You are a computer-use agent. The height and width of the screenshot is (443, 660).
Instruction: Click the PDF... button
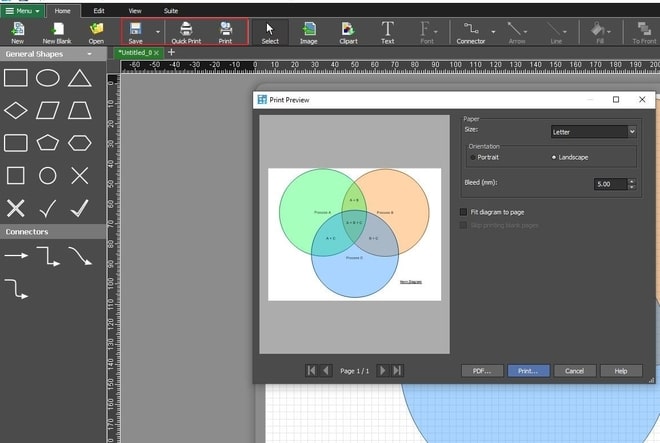[482, 371]
